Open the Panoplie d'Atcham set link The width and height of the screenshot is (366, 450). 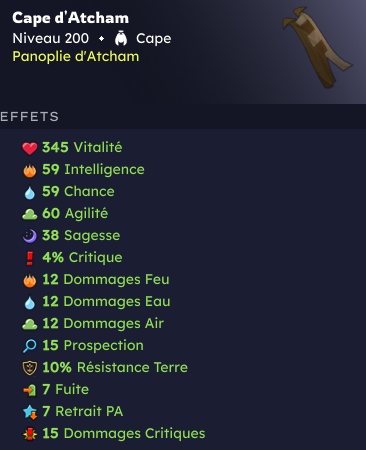tap(76, 57)
